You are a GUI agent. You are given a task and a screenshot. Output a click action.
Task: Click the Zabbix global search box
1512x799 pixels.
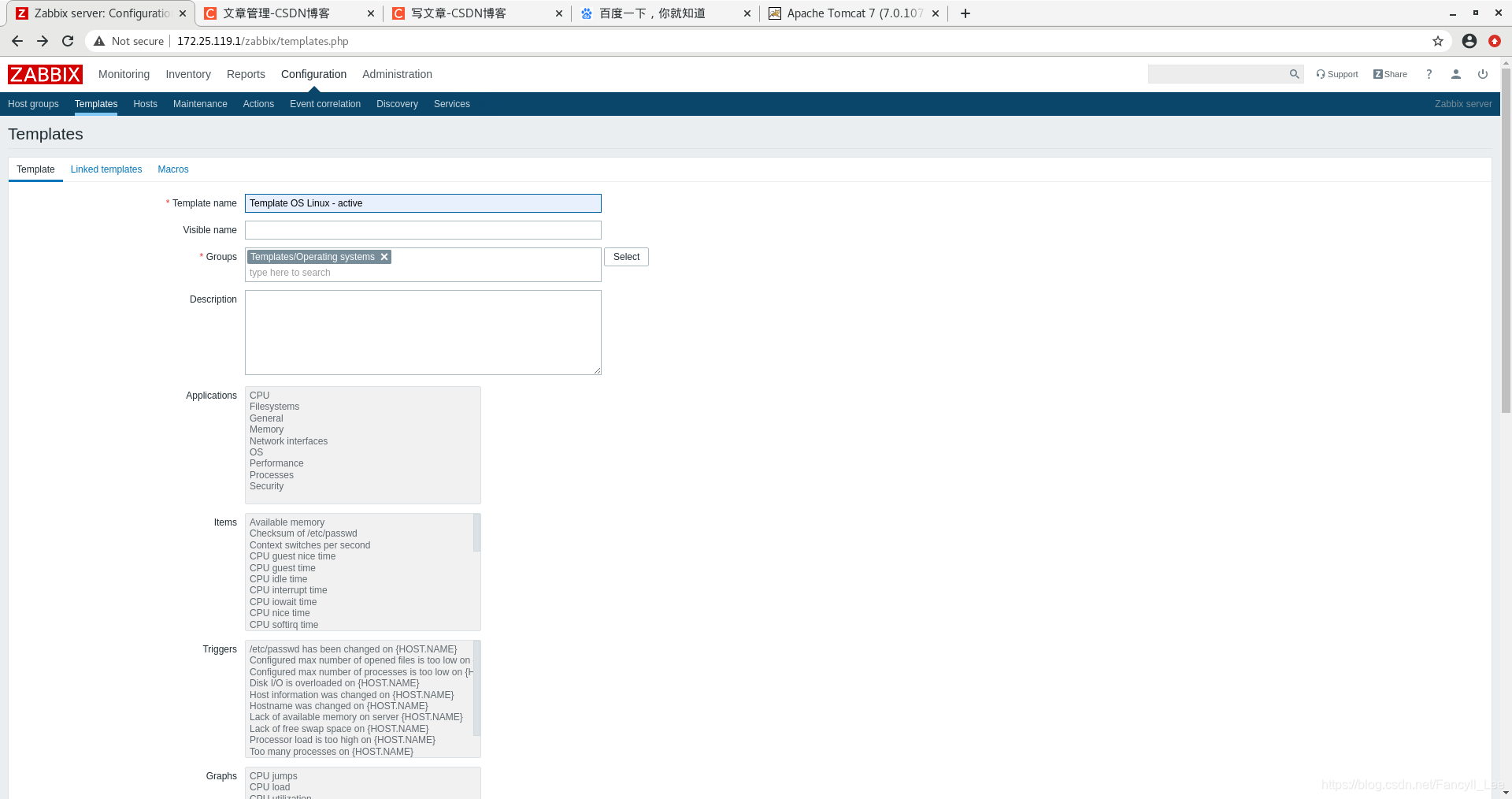click(x=1218, y=74)
